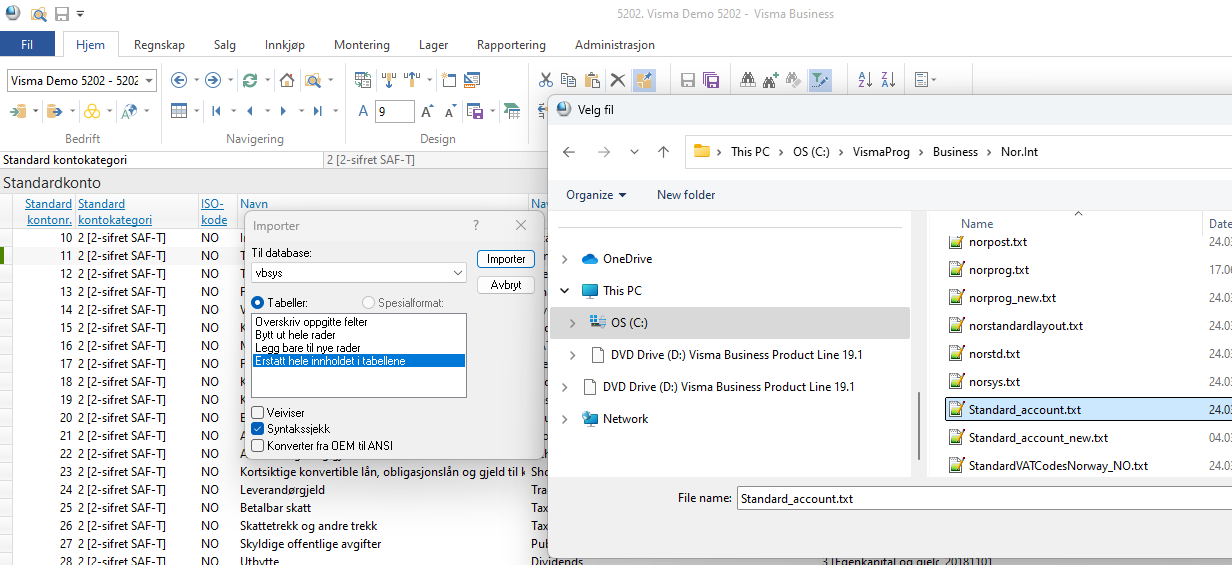Enable the Veiviser checkbox
The image size is (1232, 565).
258,412
